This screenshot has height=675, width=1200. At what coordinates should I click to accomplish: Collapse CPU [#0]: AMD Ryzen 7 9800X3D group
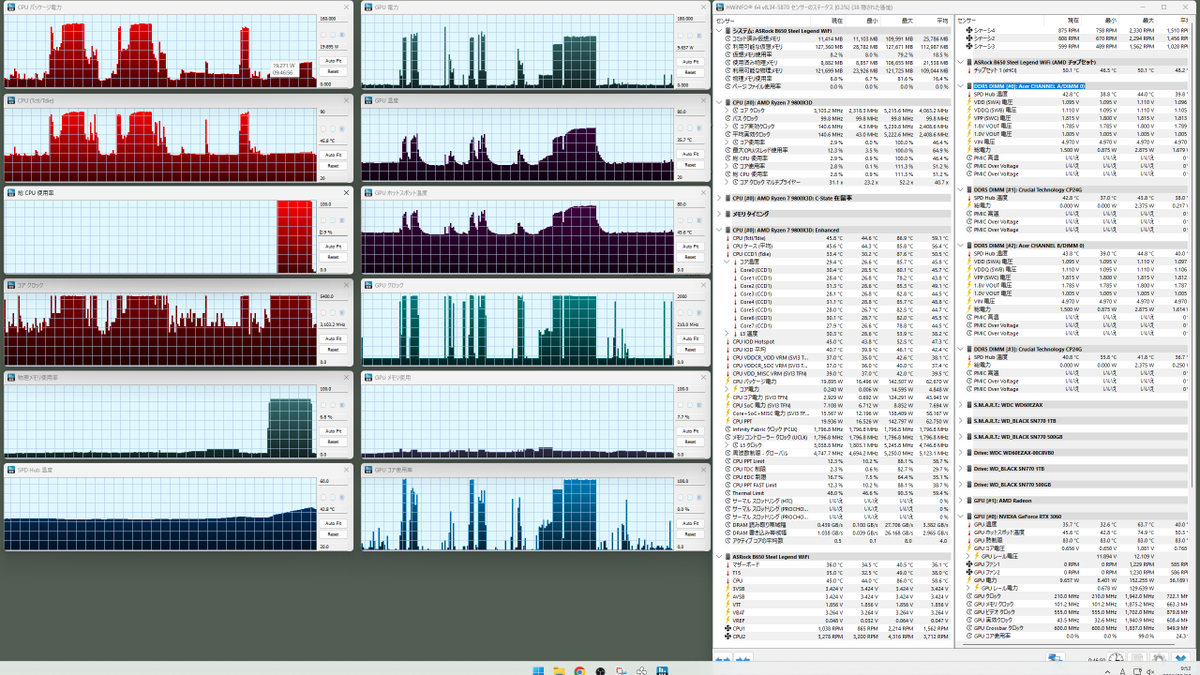click(718, 102)
